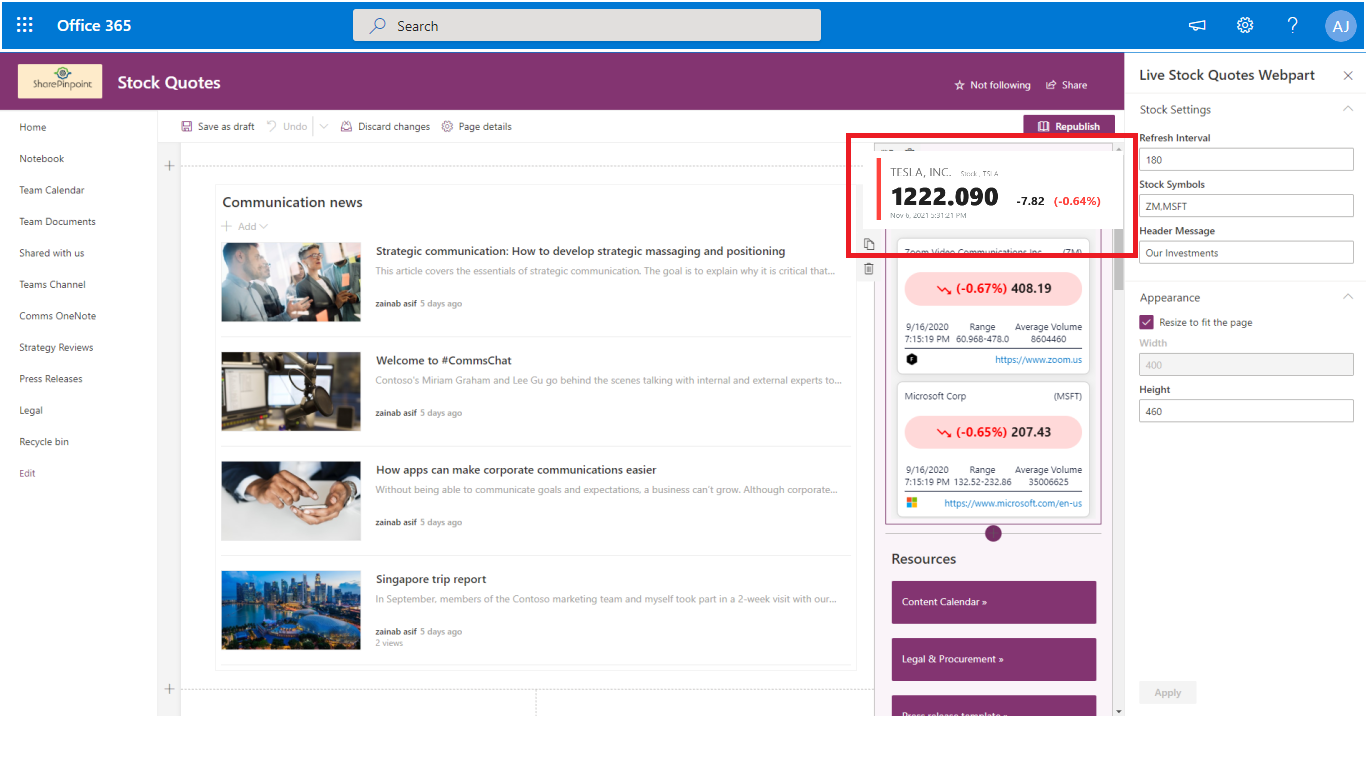Add section with bottom plus icon
Viewport: 1366px width, 768px height.
(x=169, y=689)
